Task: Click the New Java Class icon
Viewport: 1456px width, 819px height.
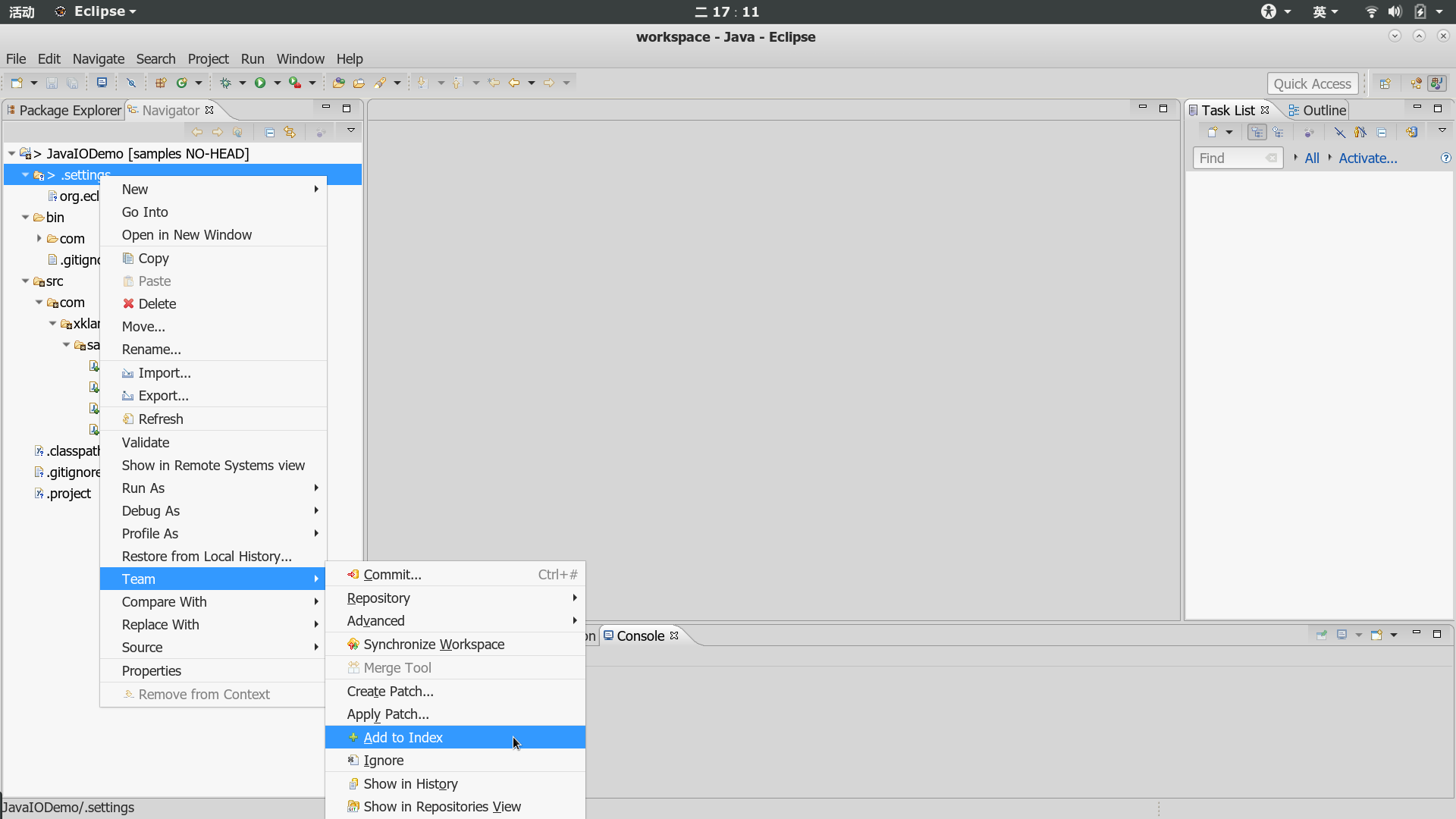Action: pos(182,83)
